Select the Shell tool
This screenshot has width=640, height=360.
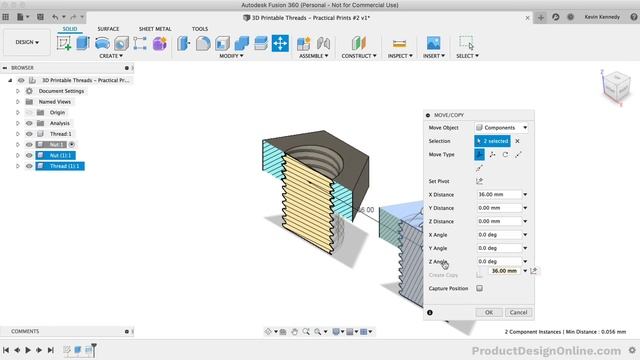(222, 43)
